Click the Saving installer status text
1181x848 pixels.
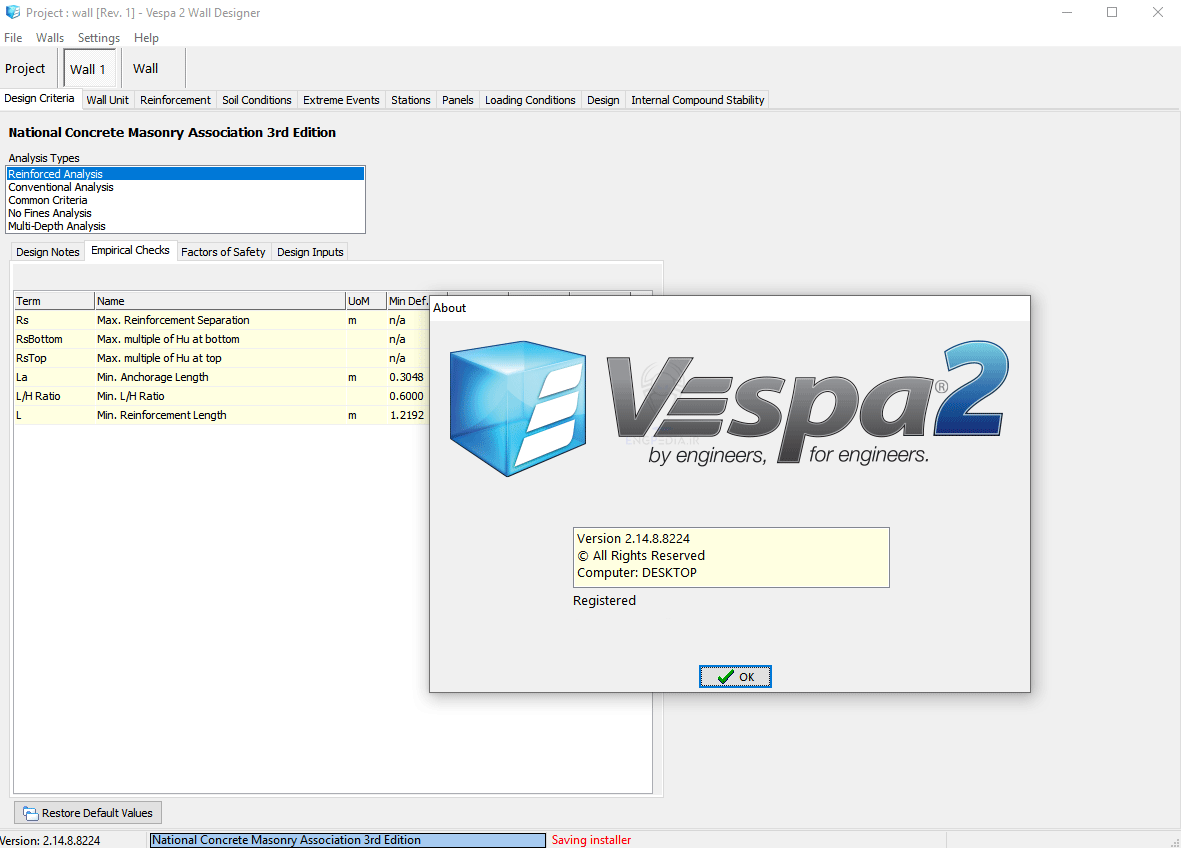591,840
